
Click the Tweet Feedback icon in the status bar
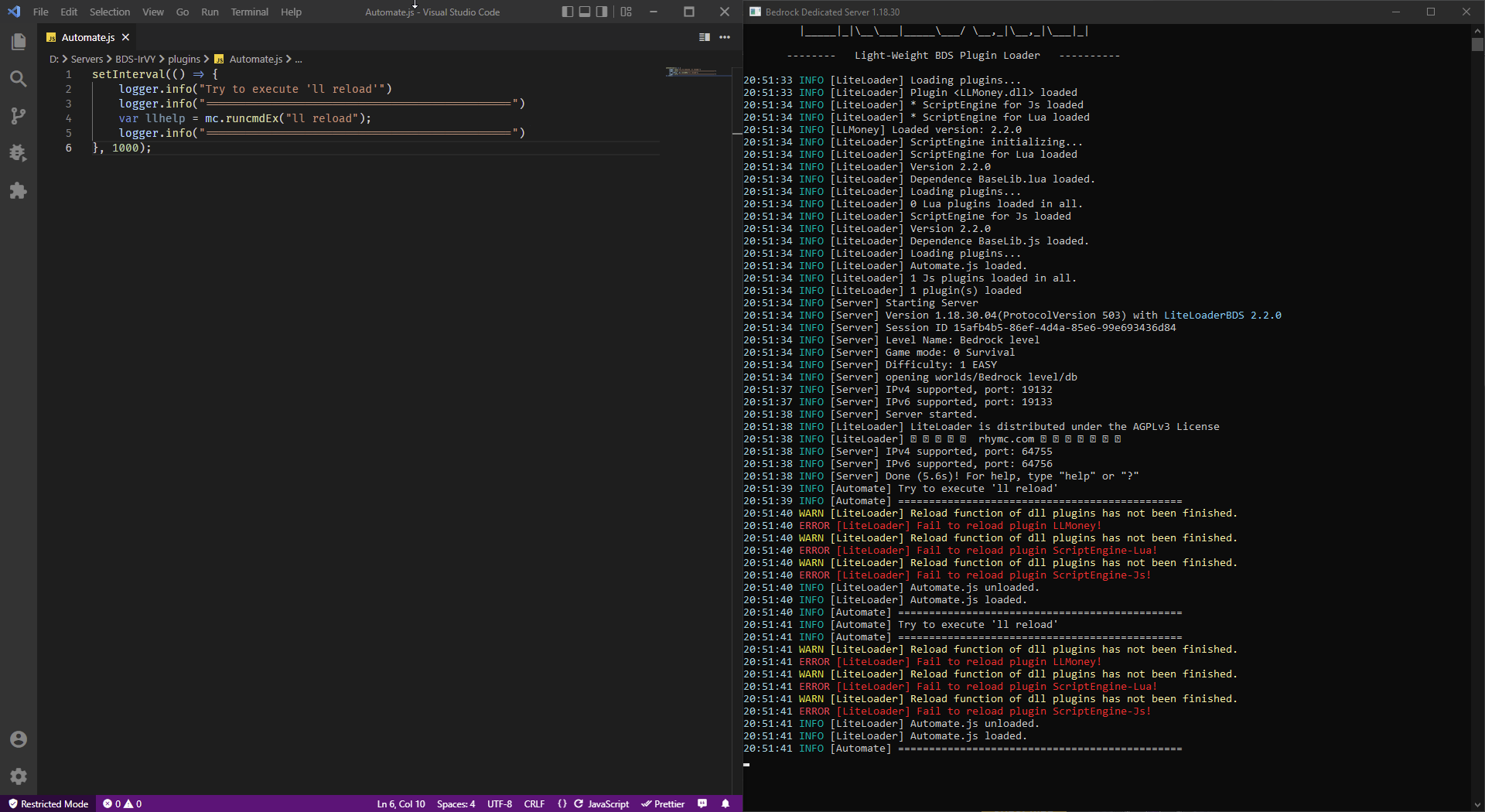[x=702, y=803]
